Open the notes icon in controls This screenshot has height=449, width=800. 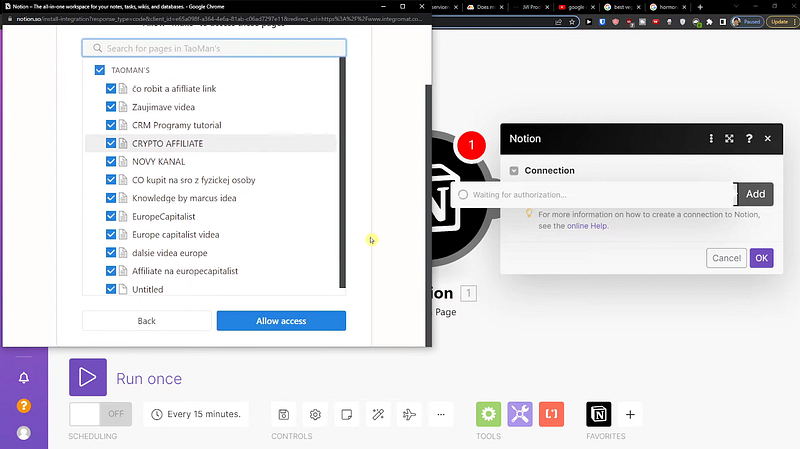[346, 414]
